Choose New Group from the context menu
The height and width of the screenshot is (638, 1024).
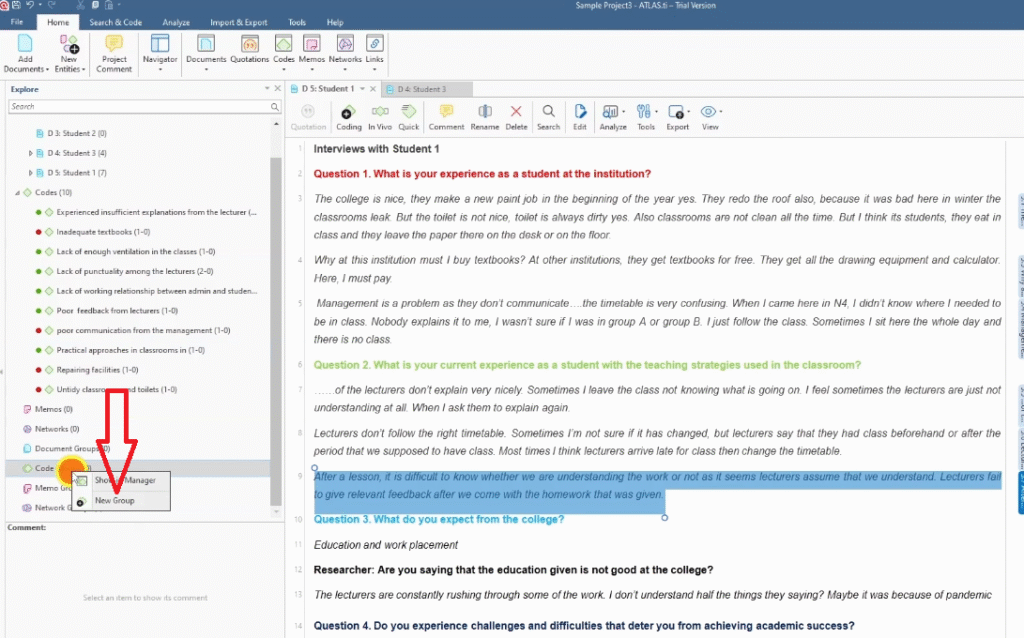[x=114, y=500]
